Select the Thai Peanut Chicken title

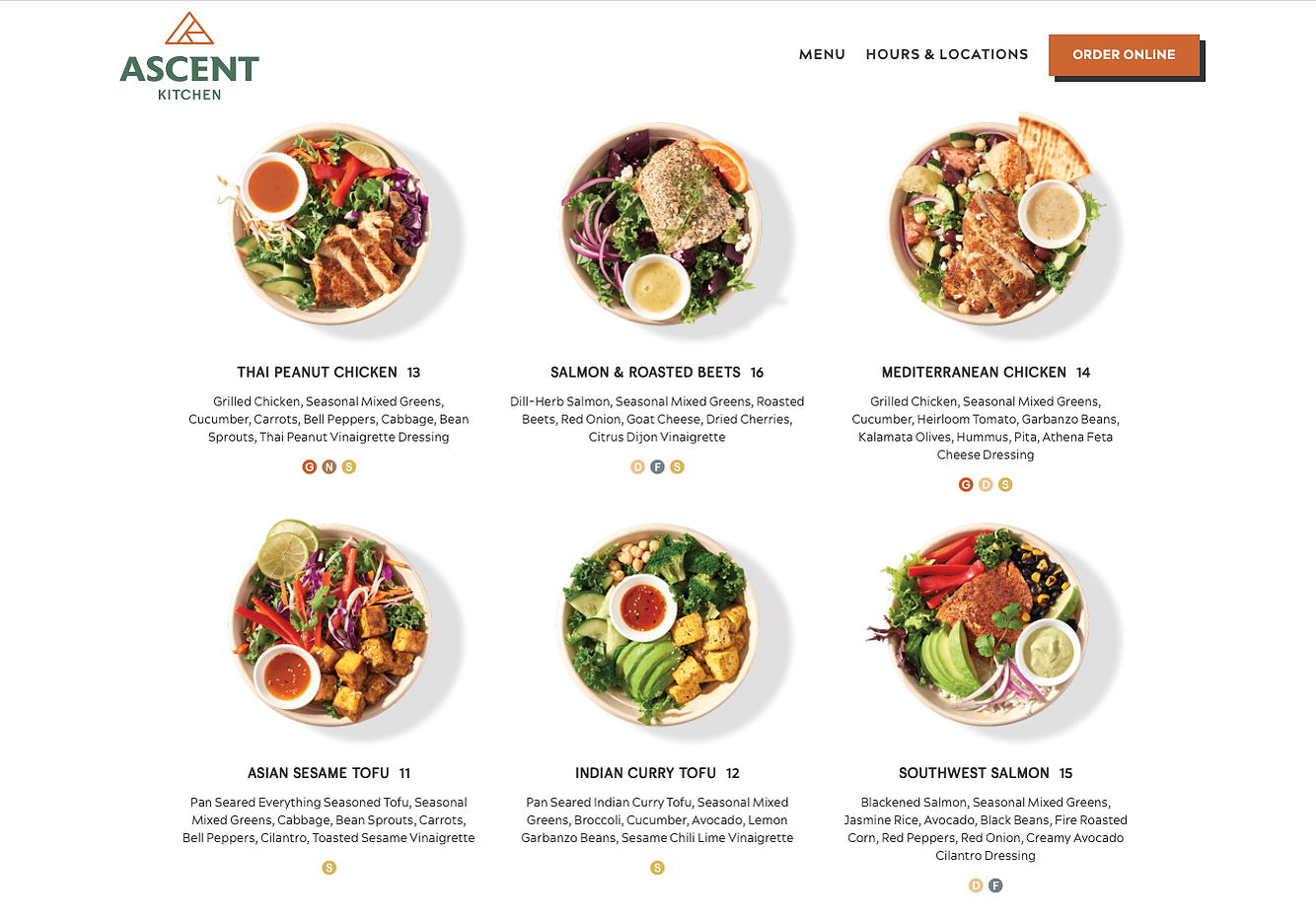[317, 373]
